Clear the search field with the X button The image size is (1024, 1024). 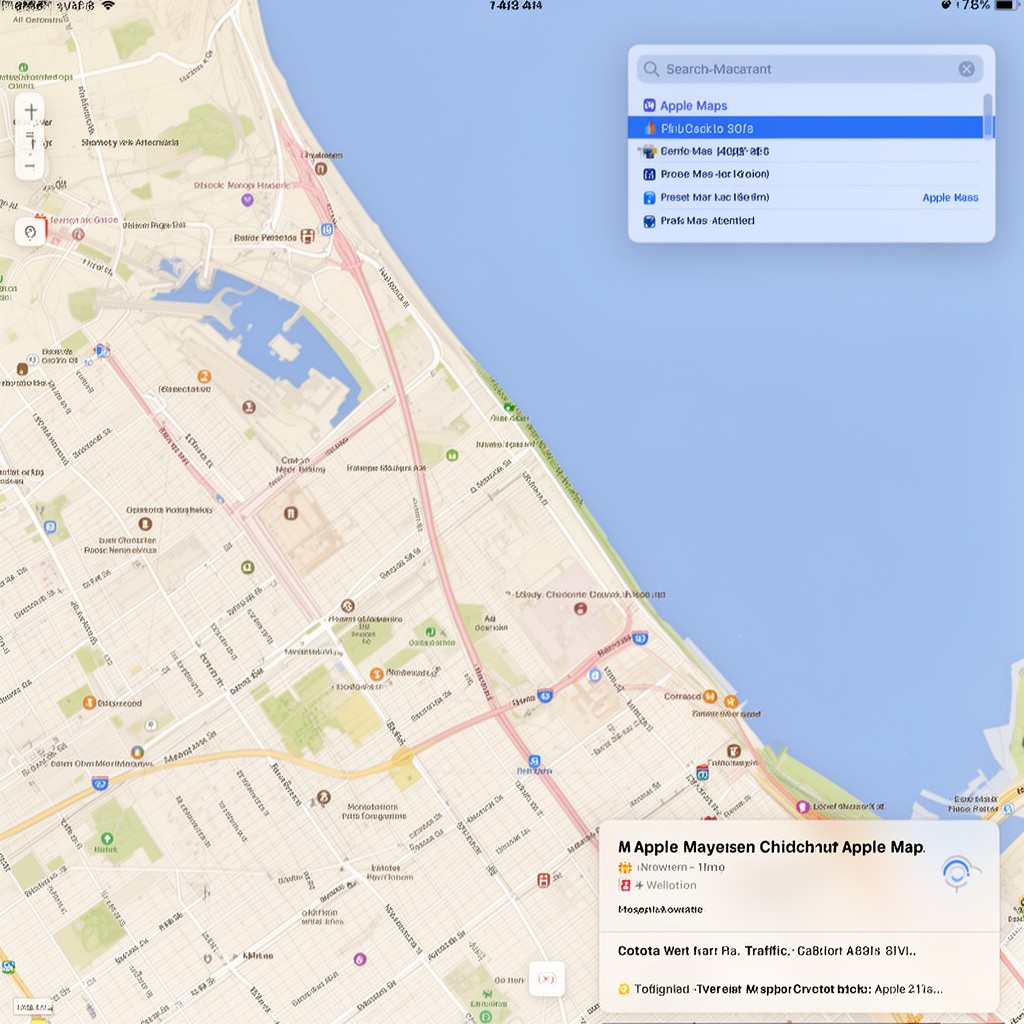click(x=967, y=69)
